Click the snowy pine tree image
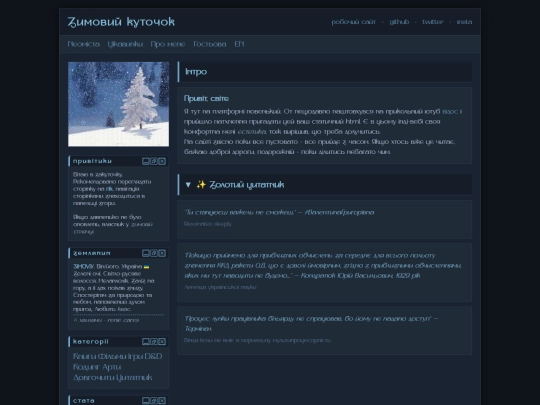 tap(118, 104)
